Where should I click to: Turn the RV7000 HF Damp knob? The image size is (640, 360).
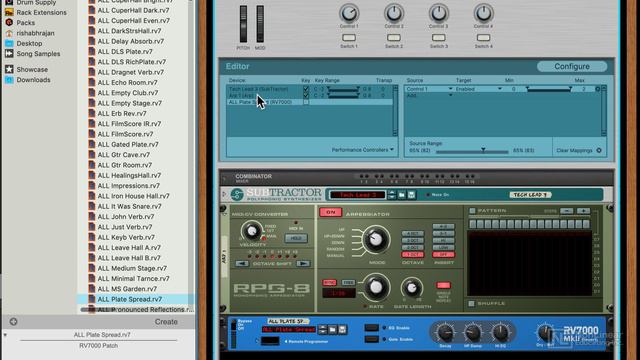coord(473,333)
